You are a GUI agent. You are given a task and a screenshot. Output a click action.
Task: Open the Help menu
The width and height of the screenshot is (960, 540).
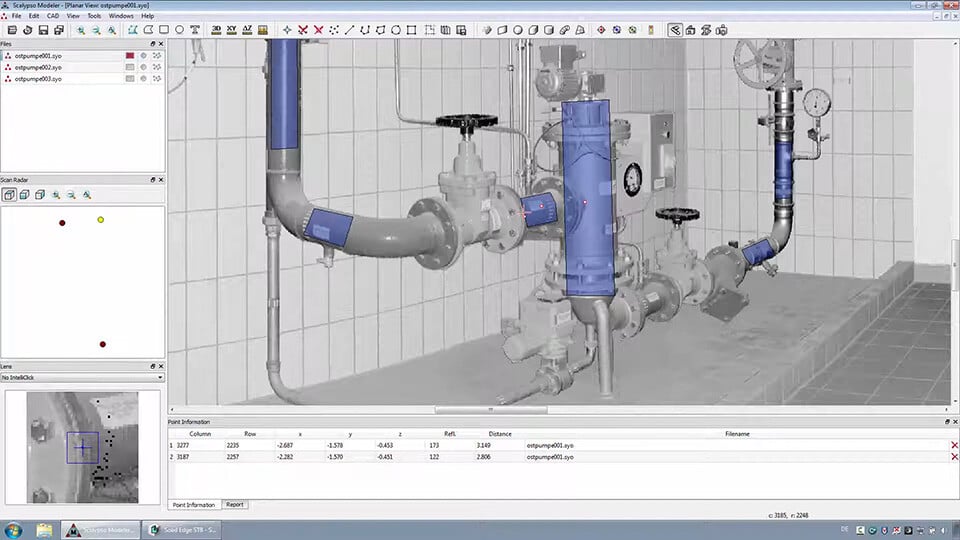click(x=148, y=16)
